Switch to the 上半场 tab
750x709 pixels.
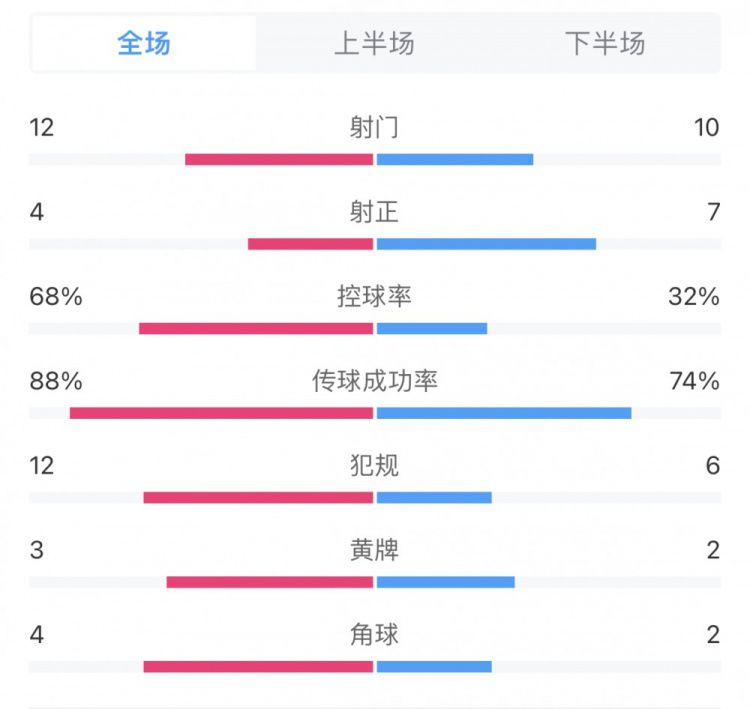pos(374,43)
